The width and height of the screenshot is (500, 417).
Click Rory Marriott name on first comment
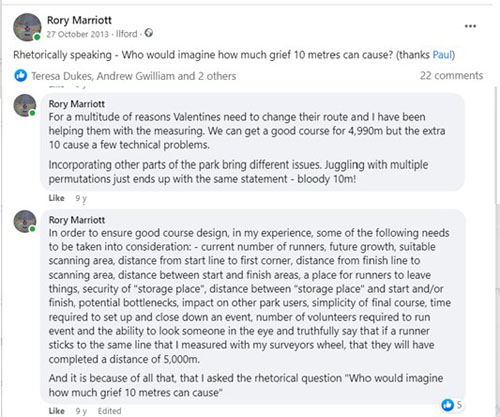(77, 104)
